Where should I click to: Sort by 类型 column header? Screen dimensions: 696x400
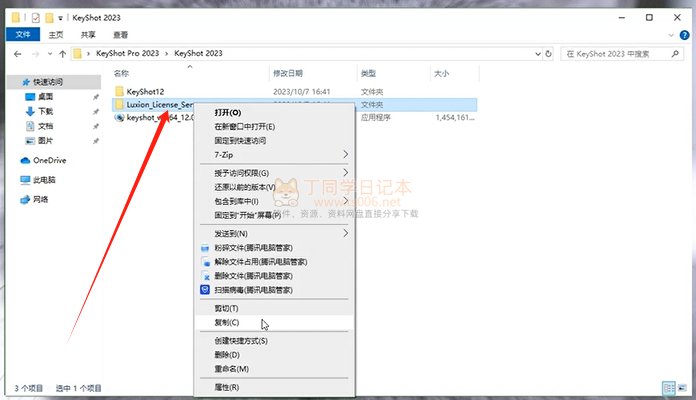click(x=368, y=73)
